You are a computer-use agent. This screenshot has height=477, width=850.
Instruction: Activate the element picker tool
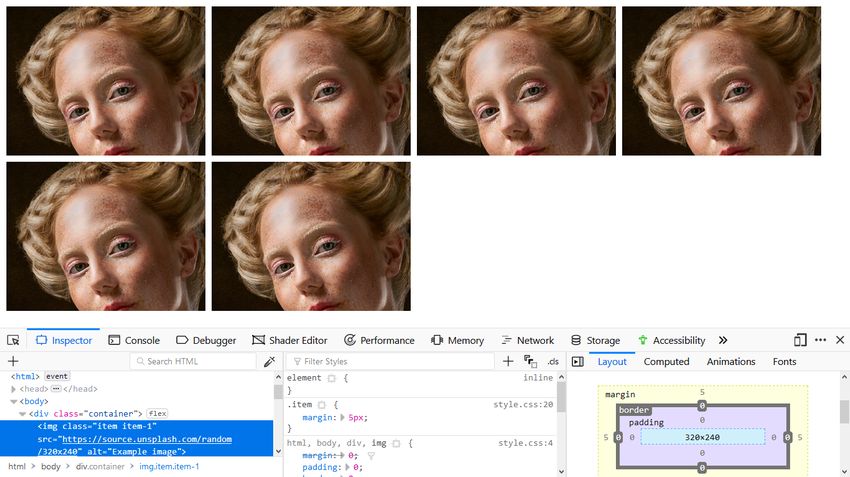click(x=14, y=340)
